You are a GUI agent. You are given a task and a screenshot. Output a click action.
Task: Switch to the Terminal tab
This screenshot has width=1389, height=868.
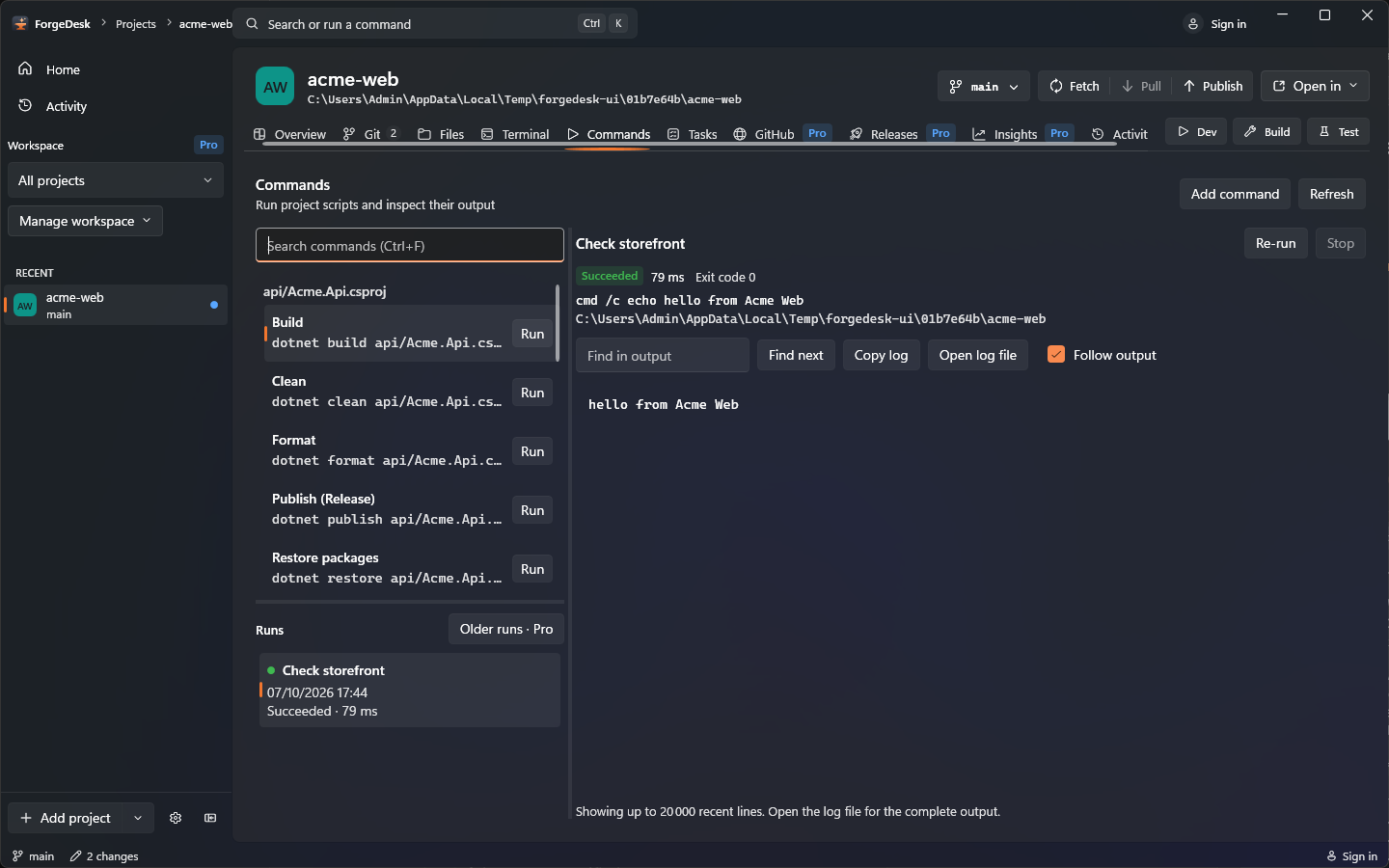click(515, 134)
